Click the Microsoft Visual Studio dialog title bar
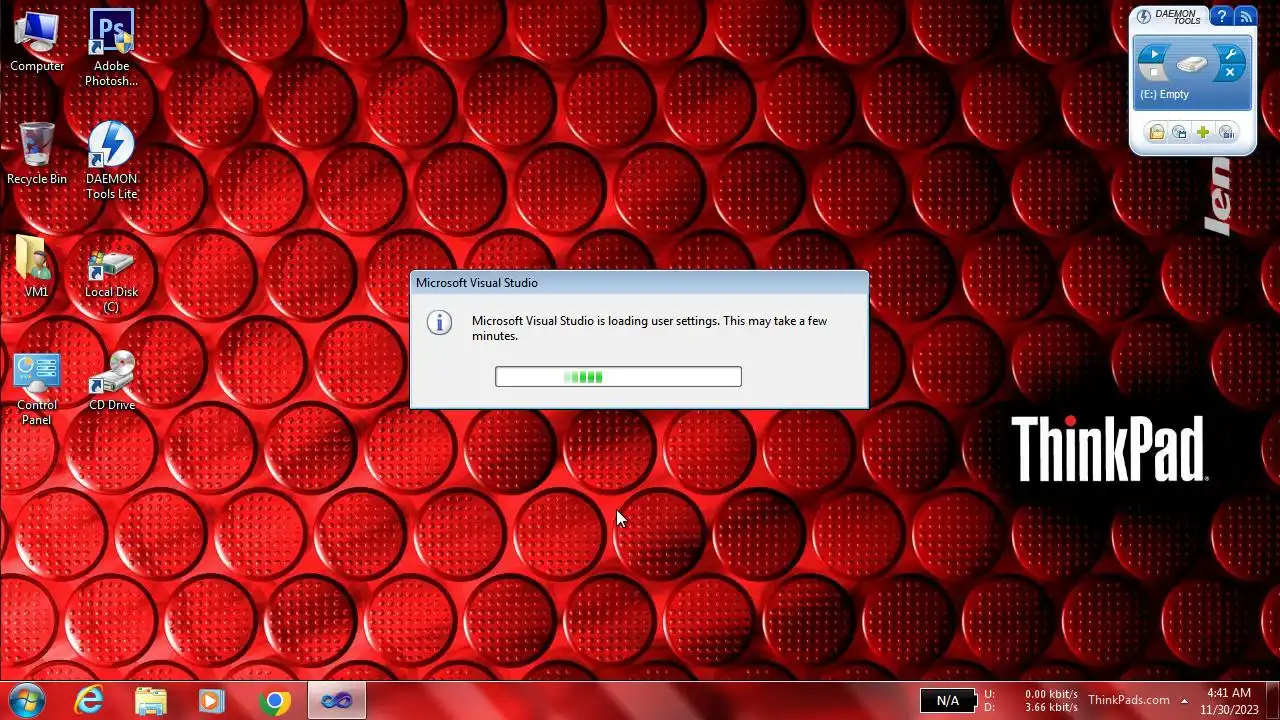 coord(639,283)
